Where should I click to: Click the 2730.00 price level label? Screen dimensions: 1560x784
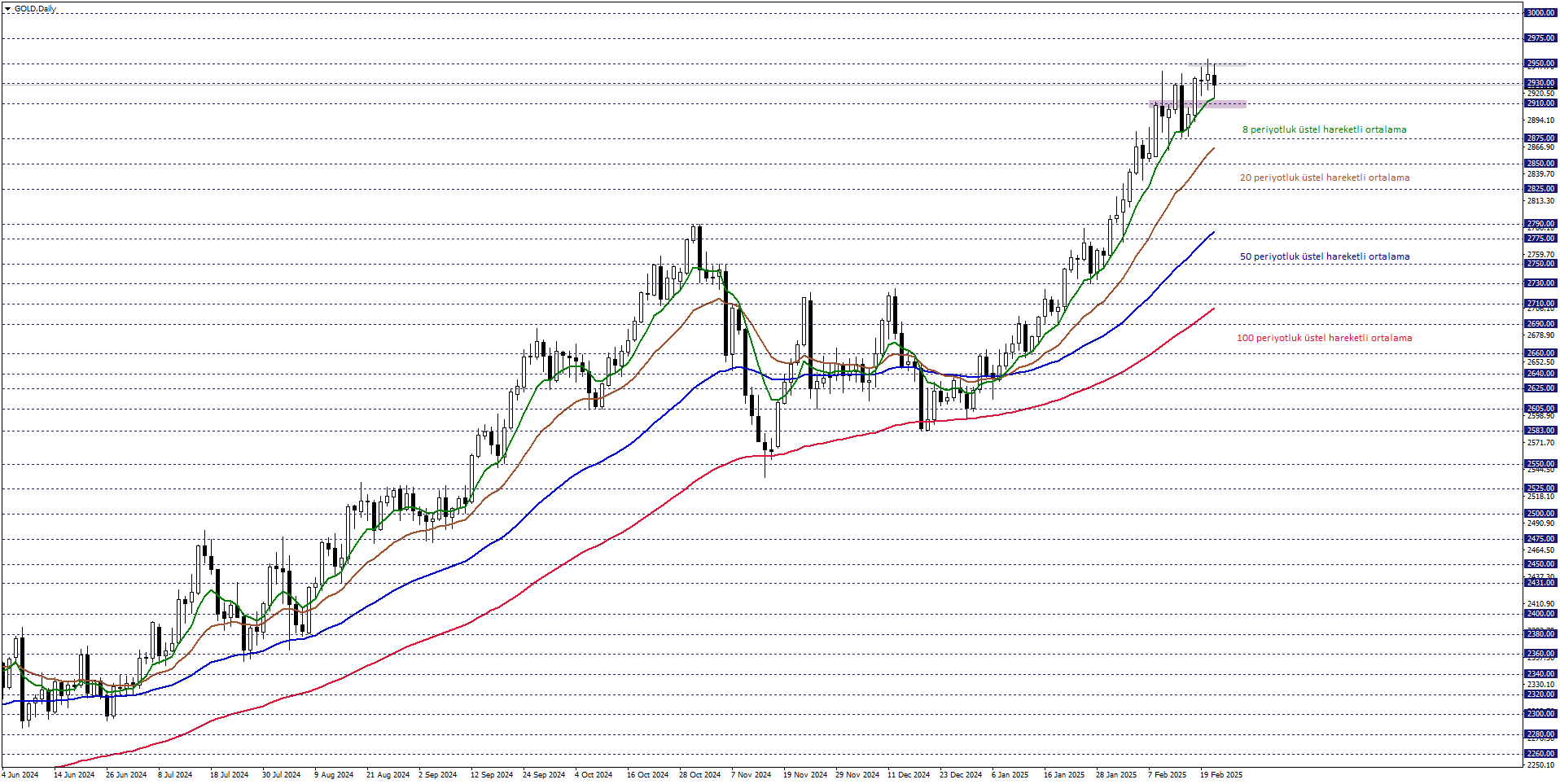1540,283
